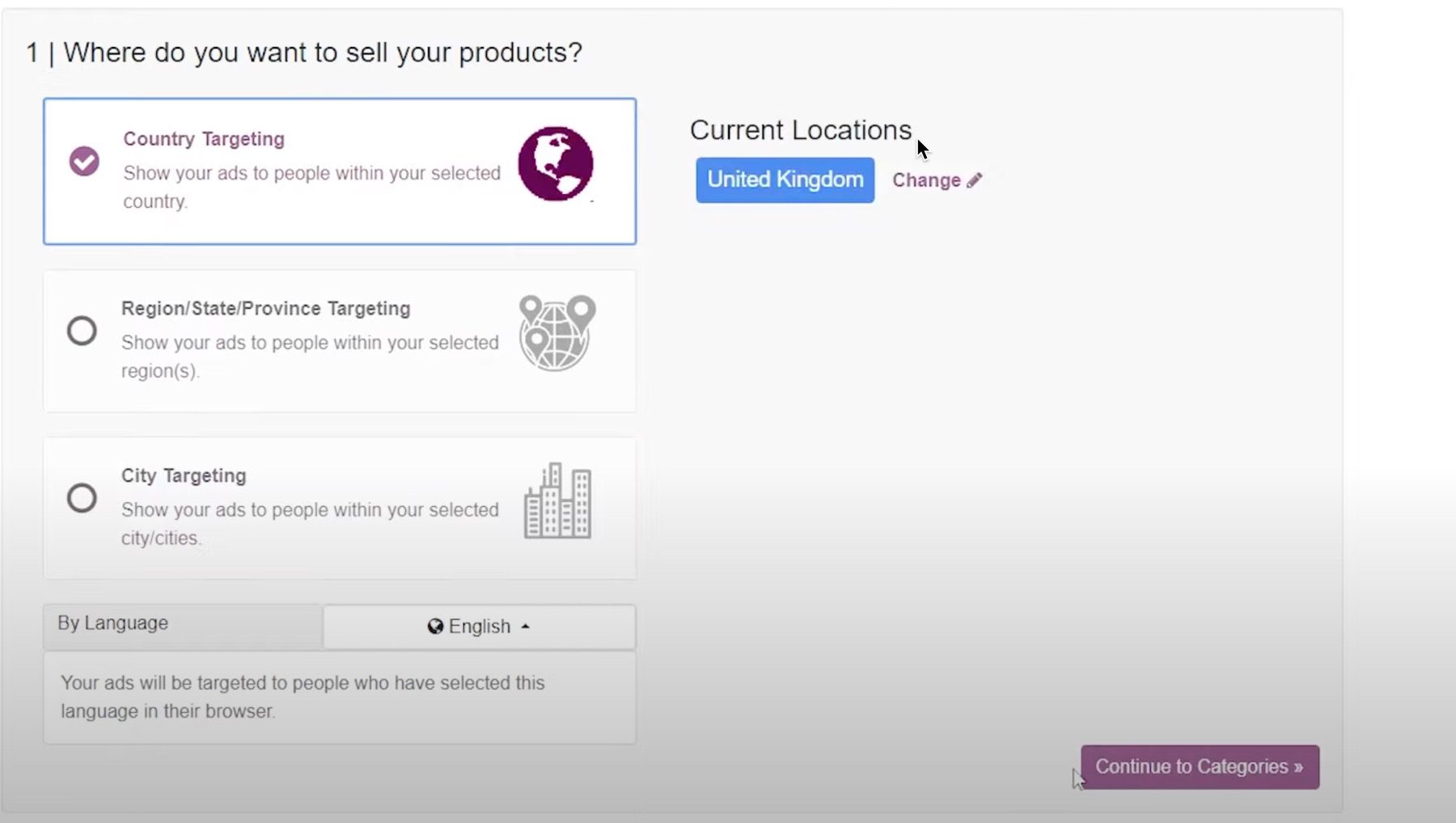Click the City Targeting title text

click(184, 476)
